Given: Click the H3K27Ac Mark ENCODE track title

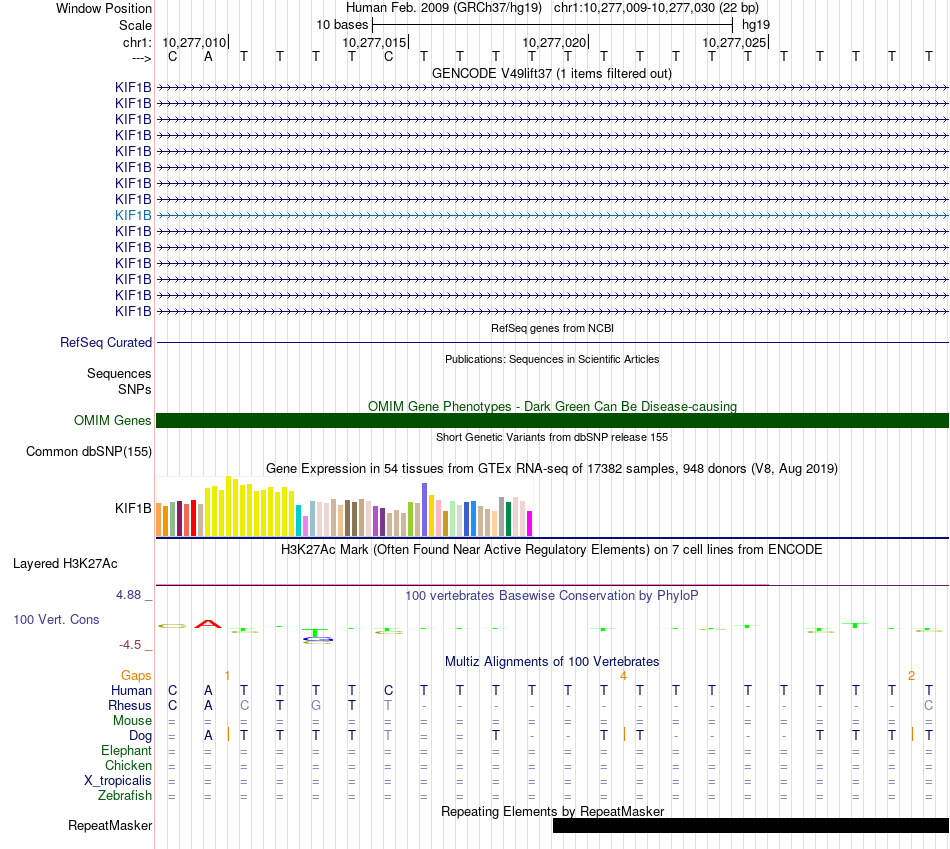Looking at the screenshot, I should 552,550.
